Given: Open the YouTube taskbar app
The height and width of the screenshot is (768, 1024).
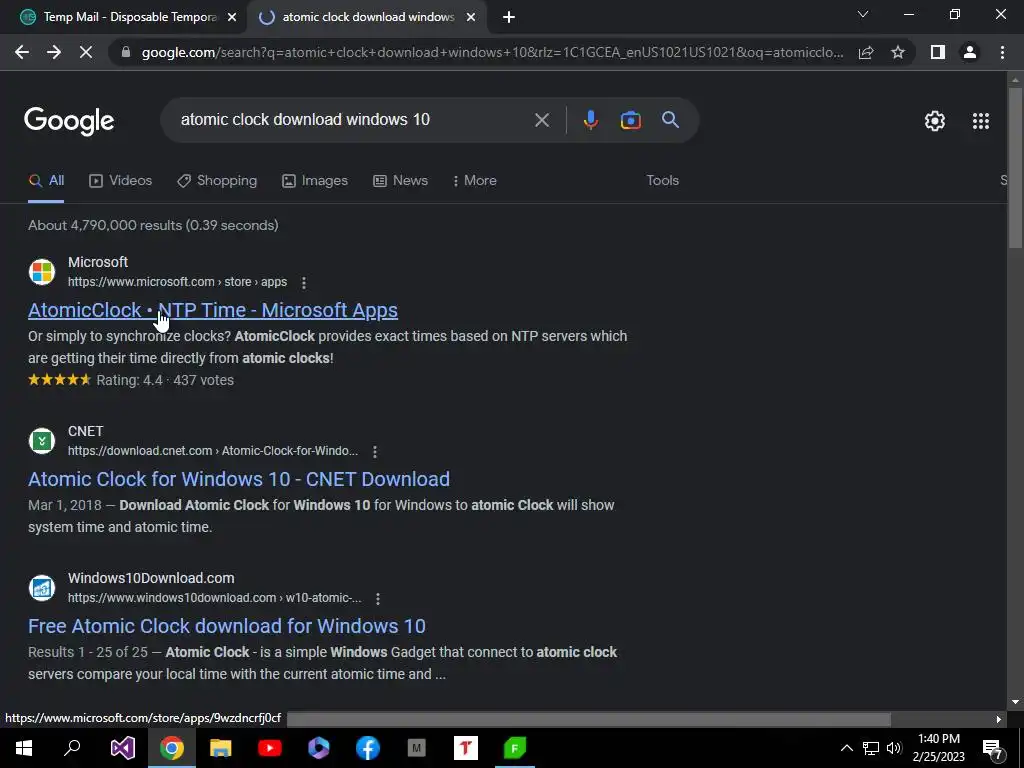Looking at the screenshot, I should tap(270, 748).
